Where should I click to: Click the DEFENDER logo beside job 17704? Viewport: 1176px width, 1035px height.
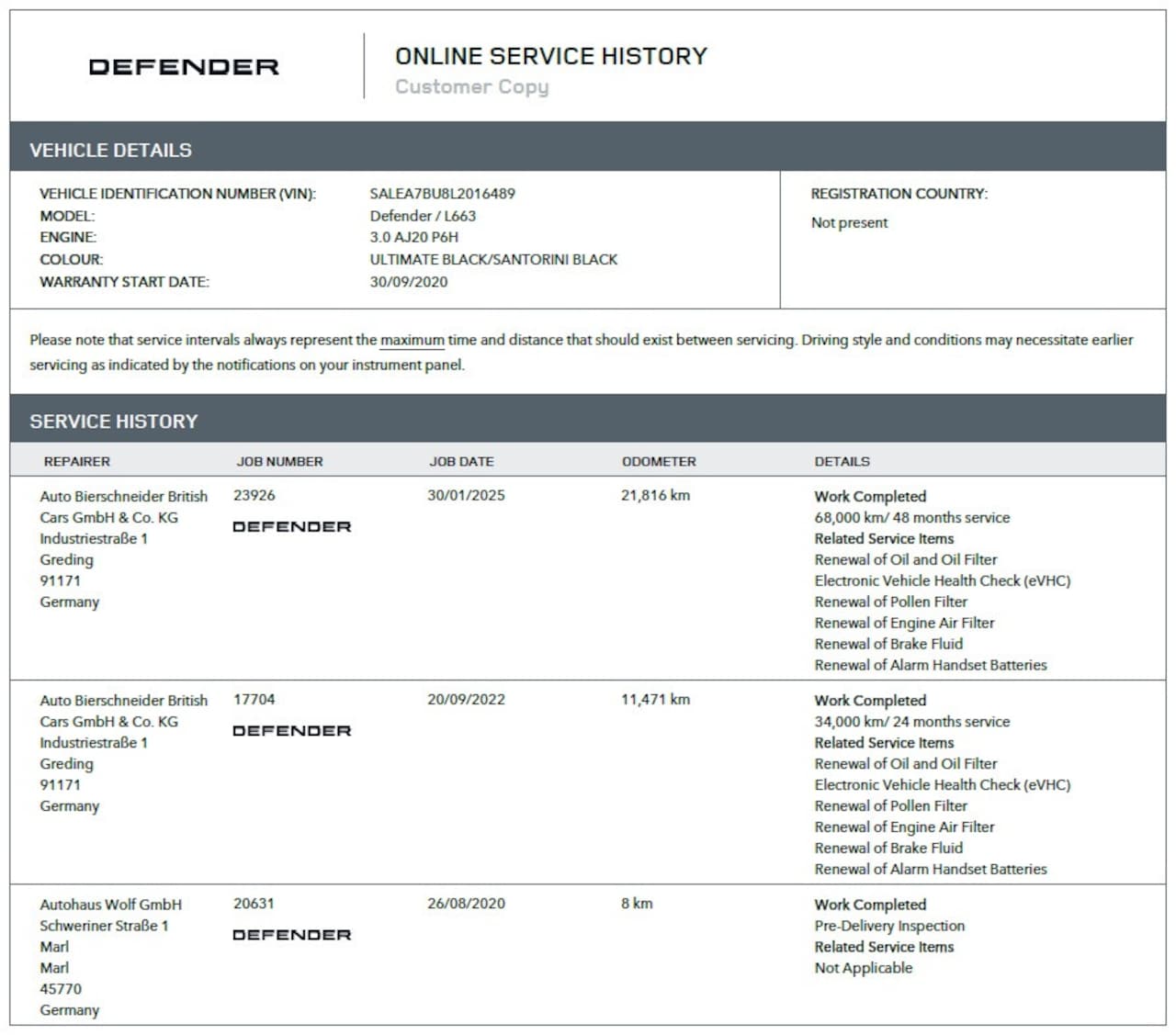tap(291, 731)
